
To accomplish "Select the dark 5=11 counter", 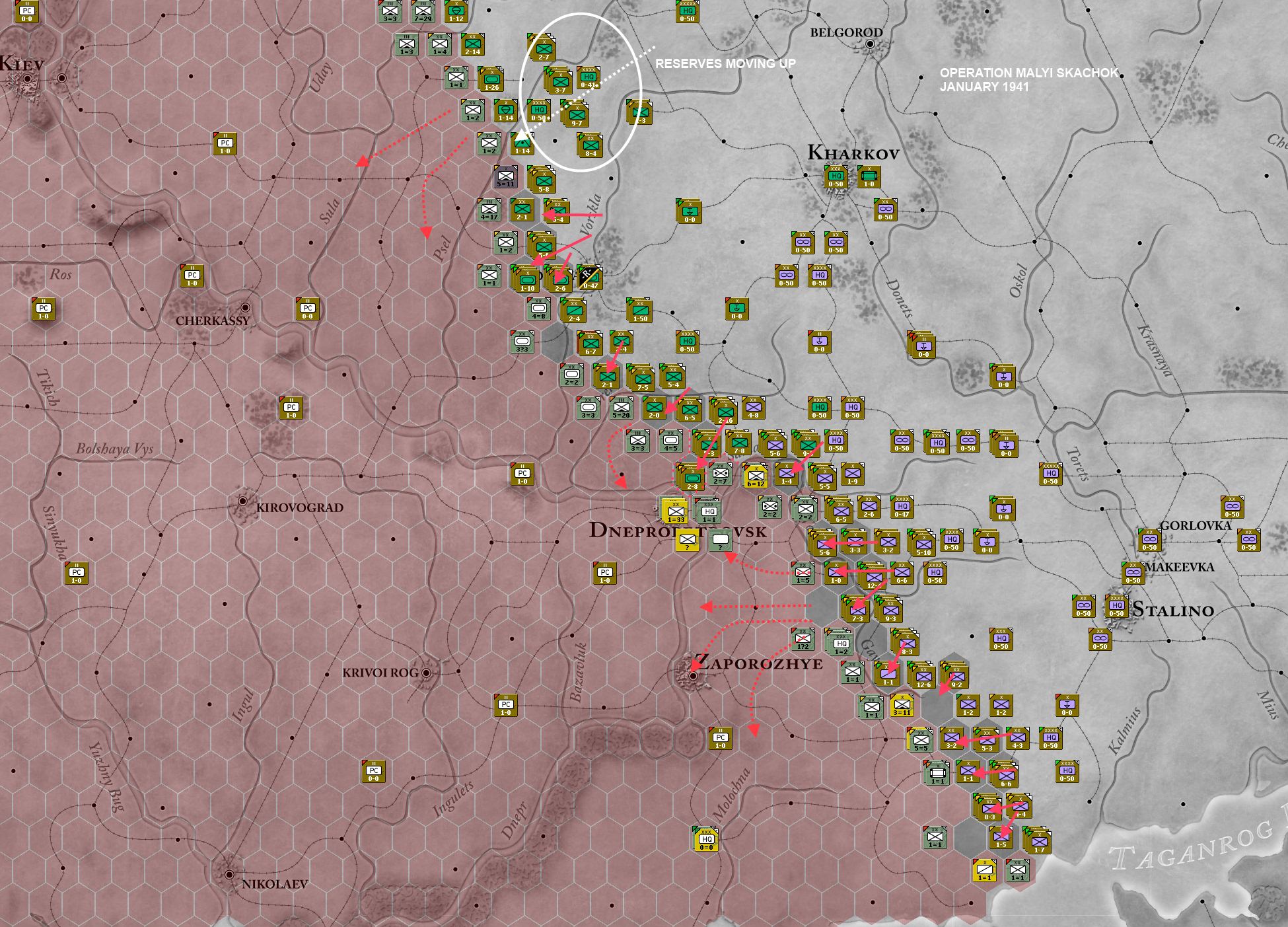I will coord(505,176).
